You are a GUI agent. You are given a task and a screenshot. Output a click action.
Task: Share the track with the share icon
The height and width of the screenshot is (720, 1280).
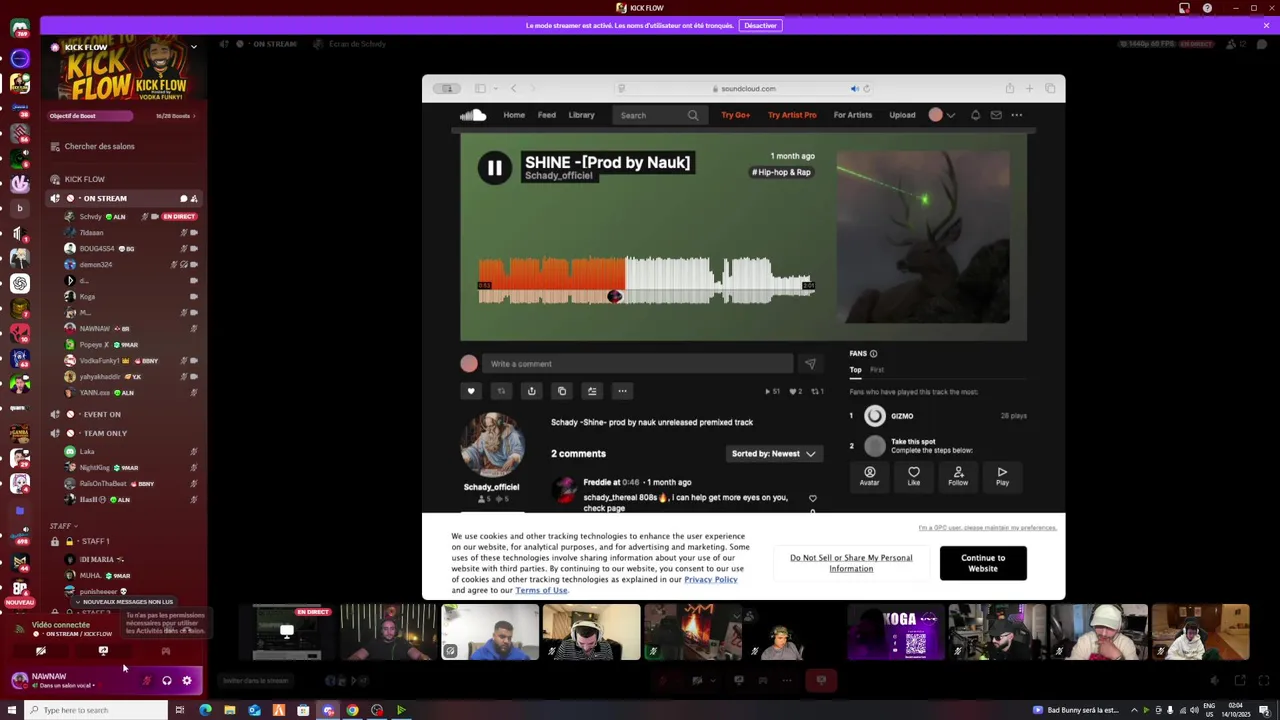(x=531, y=391)
